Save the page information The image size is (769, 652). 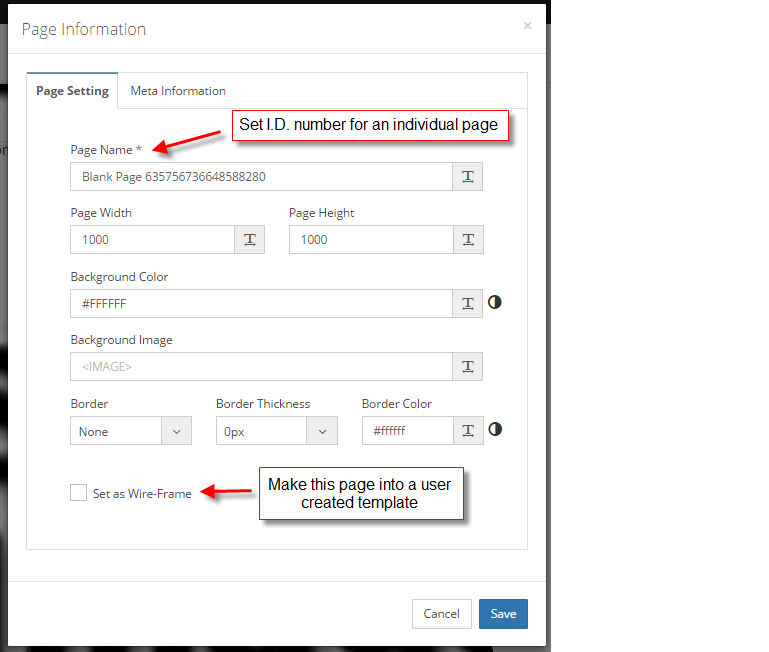(x=503, y=614)
